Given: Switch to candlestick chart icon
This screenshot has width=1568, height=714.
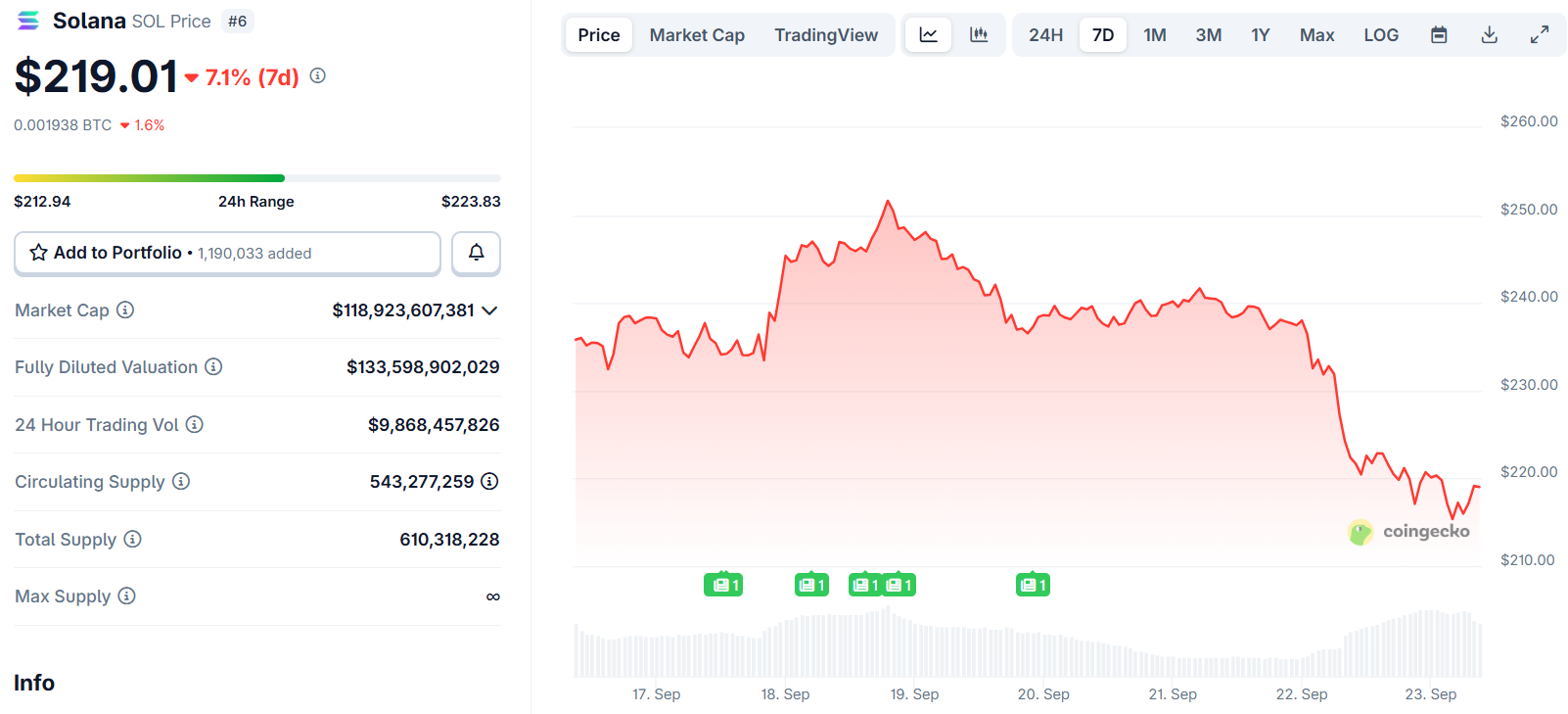Looking at the screenshot, I should (x=979, y=35).
